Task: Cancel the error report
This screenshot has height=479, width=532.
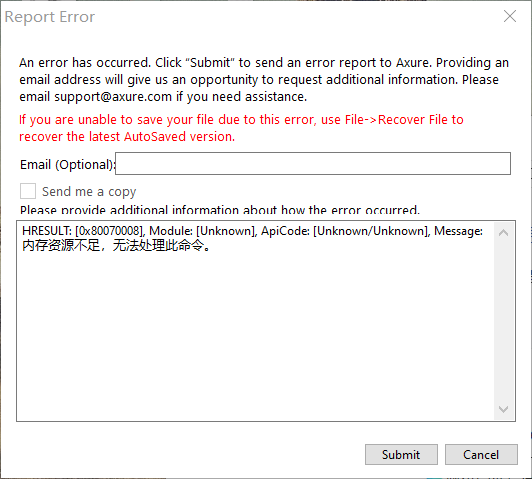Action: (x=481, y=454)
